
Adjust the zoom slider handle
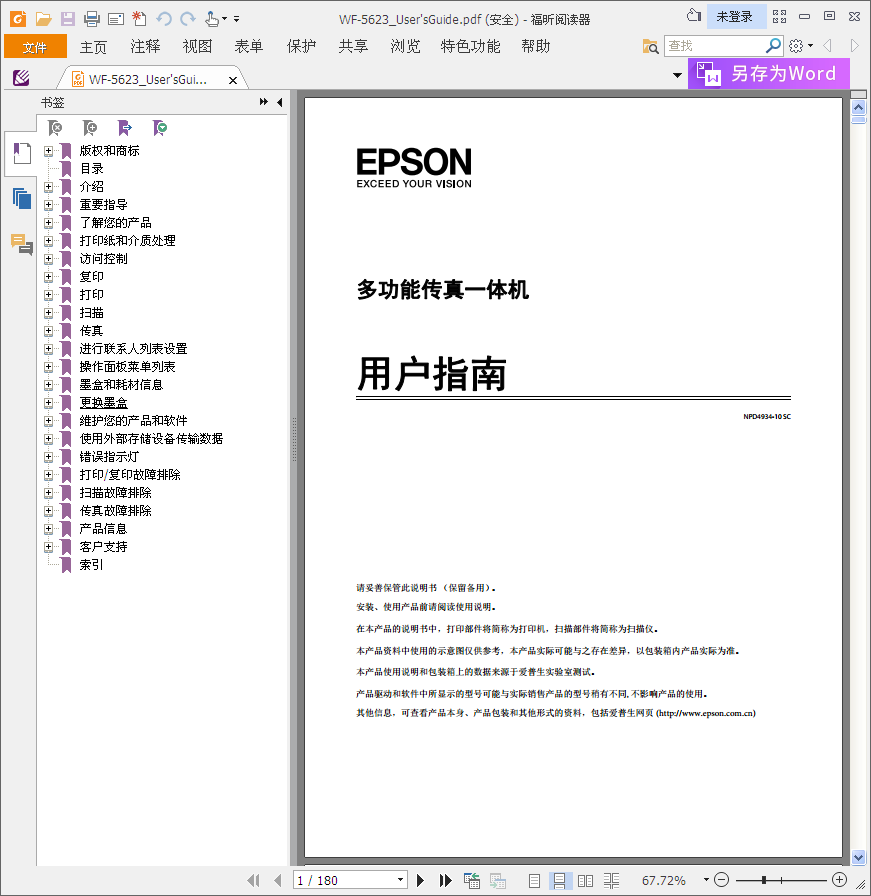[x=764, y=881]
